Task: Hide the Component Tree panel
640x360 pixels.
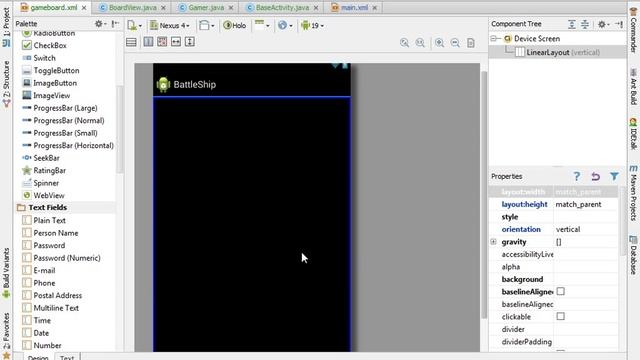Action: (x=619, y=24)
